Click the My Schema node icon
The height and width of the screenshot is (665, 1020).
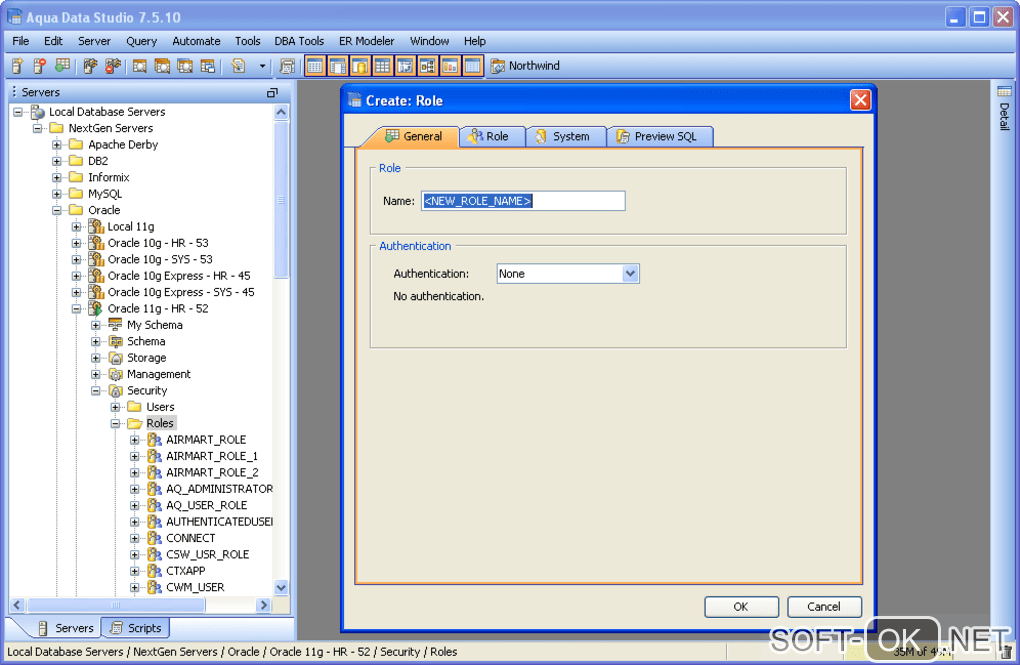coord(116,325)
